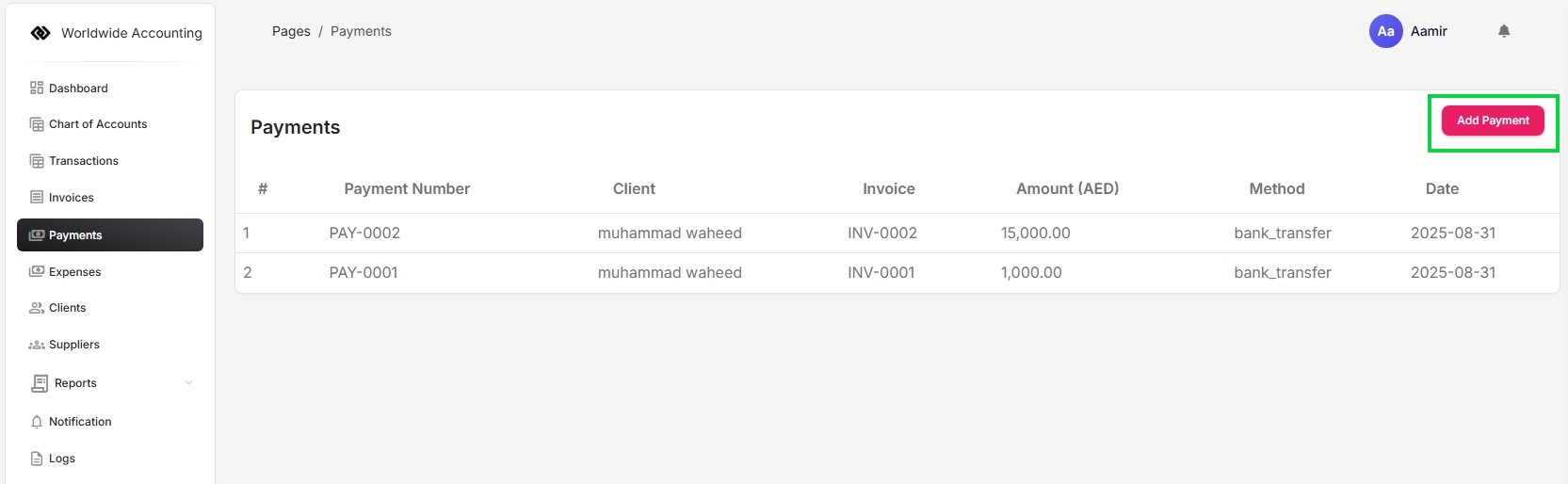
Task: Click the Clients people icon
Action: pyautogui.click(x=37, y=308)
